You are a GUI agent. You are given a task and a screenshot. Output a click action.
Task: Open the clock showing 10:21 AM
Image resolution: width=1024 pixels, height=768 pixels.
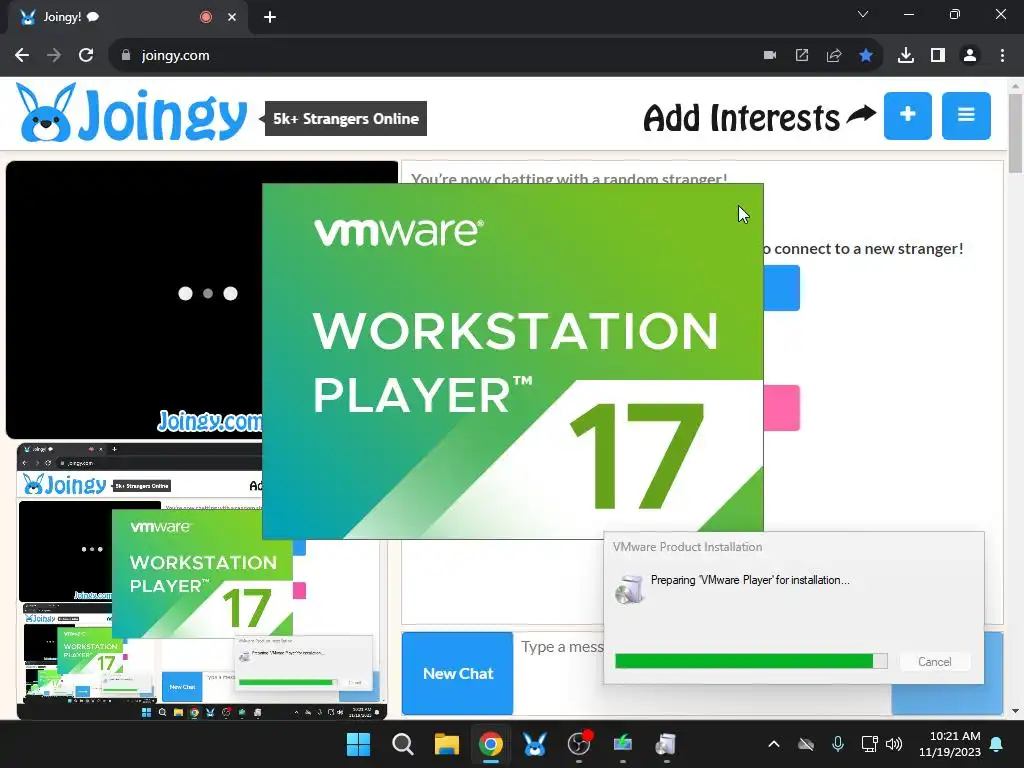point(950,744)
